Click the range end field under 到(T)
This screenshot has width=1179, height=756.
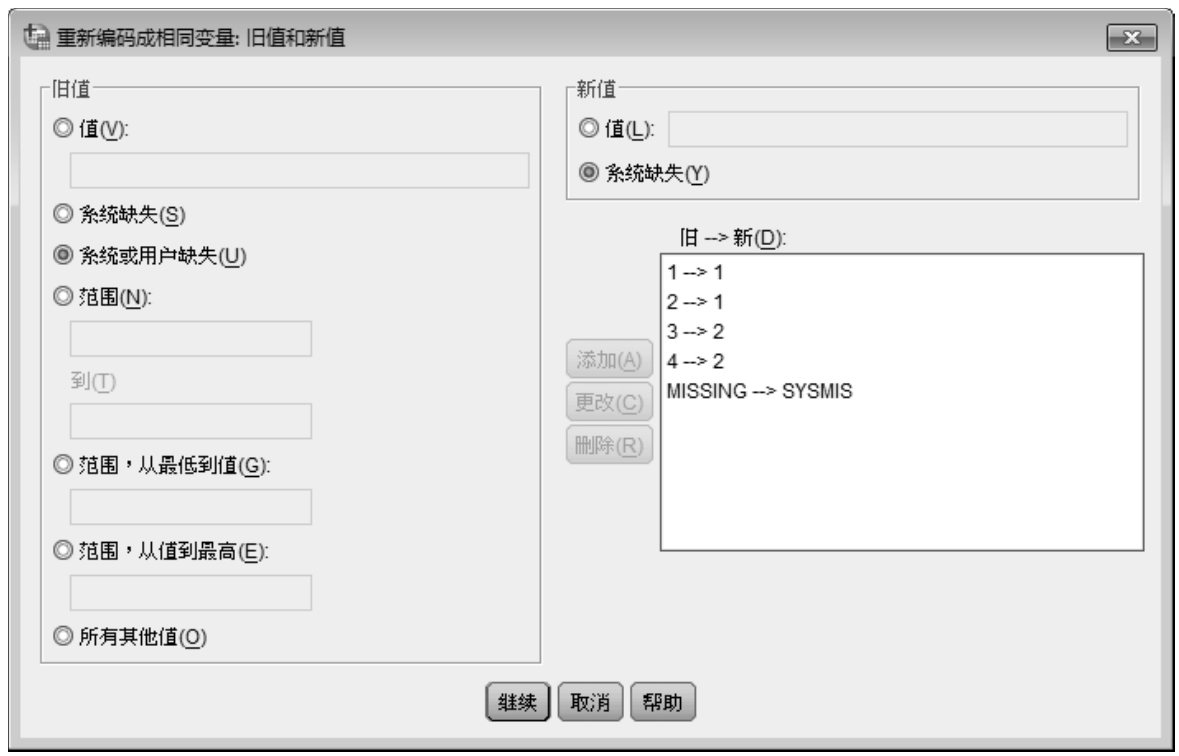191,421
